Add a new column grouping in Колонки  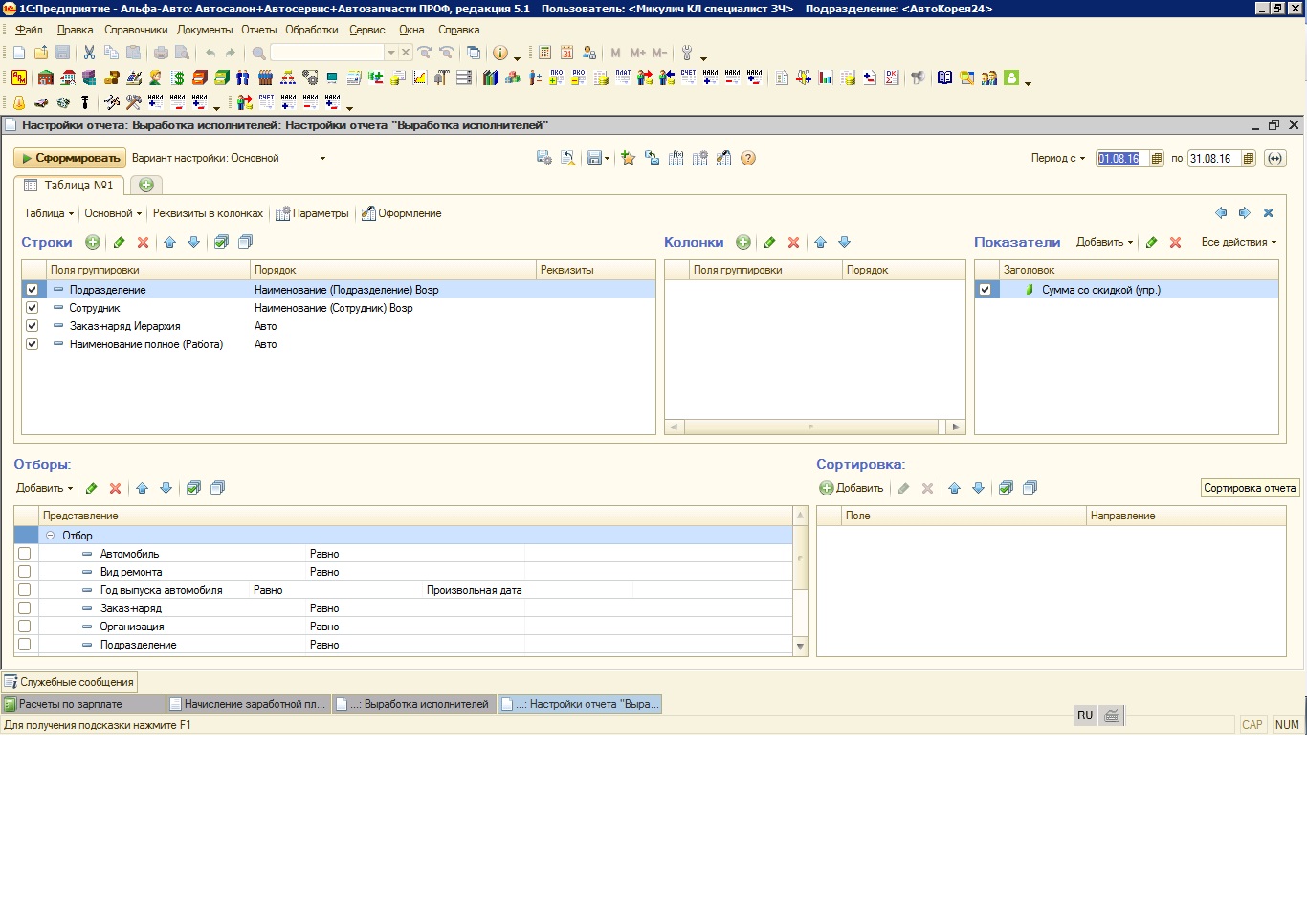pyautogui.click(x=743, y=243)
